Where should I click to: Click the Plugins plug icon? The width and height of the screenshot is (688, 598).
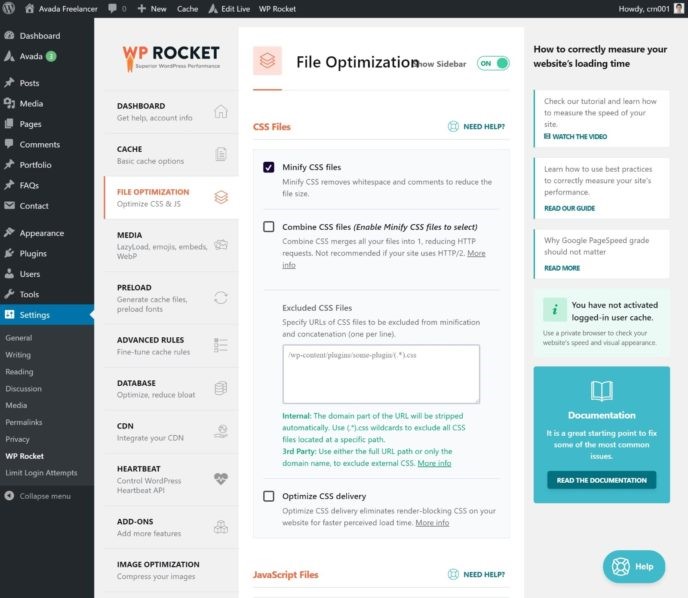click(x=9, y=253)
